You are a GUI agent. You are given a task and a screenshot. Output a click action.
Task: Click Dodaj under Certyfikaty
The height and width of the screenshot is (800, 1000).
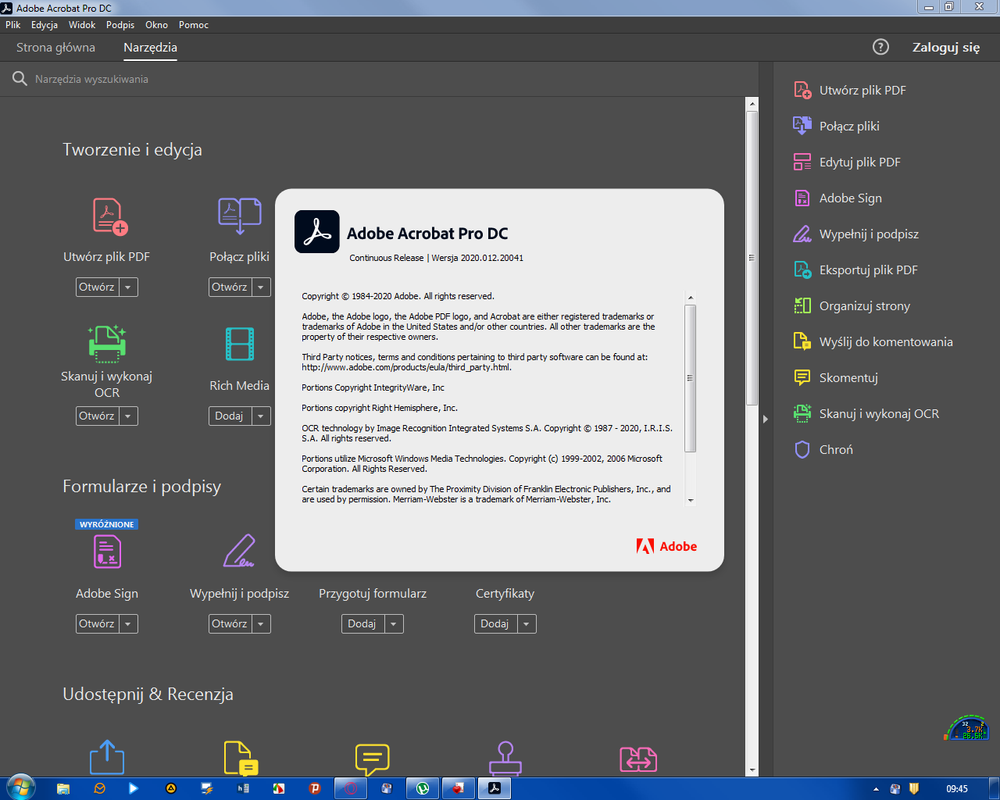point(495,624)
